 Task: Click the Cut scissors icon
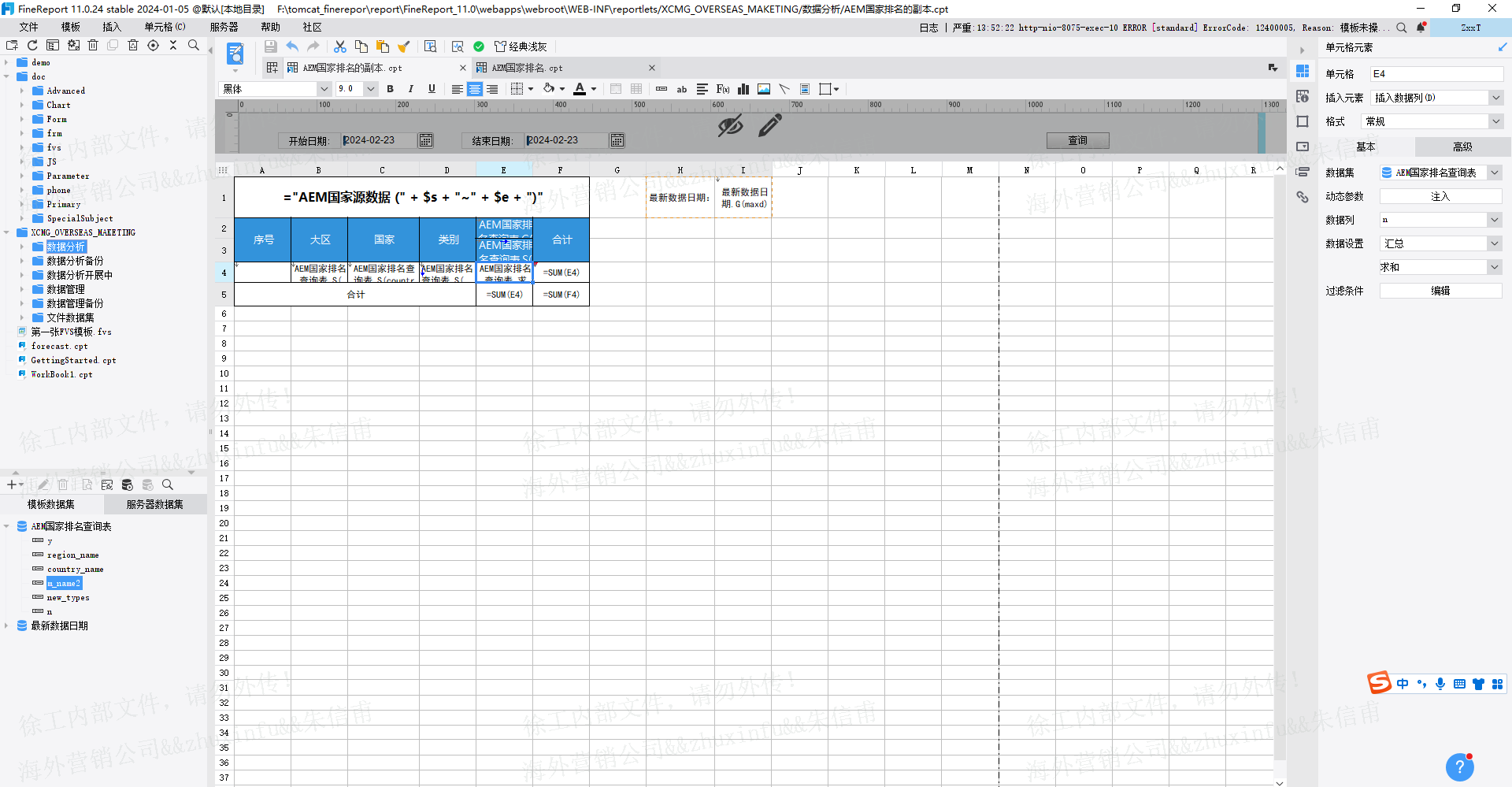(340, 46)
